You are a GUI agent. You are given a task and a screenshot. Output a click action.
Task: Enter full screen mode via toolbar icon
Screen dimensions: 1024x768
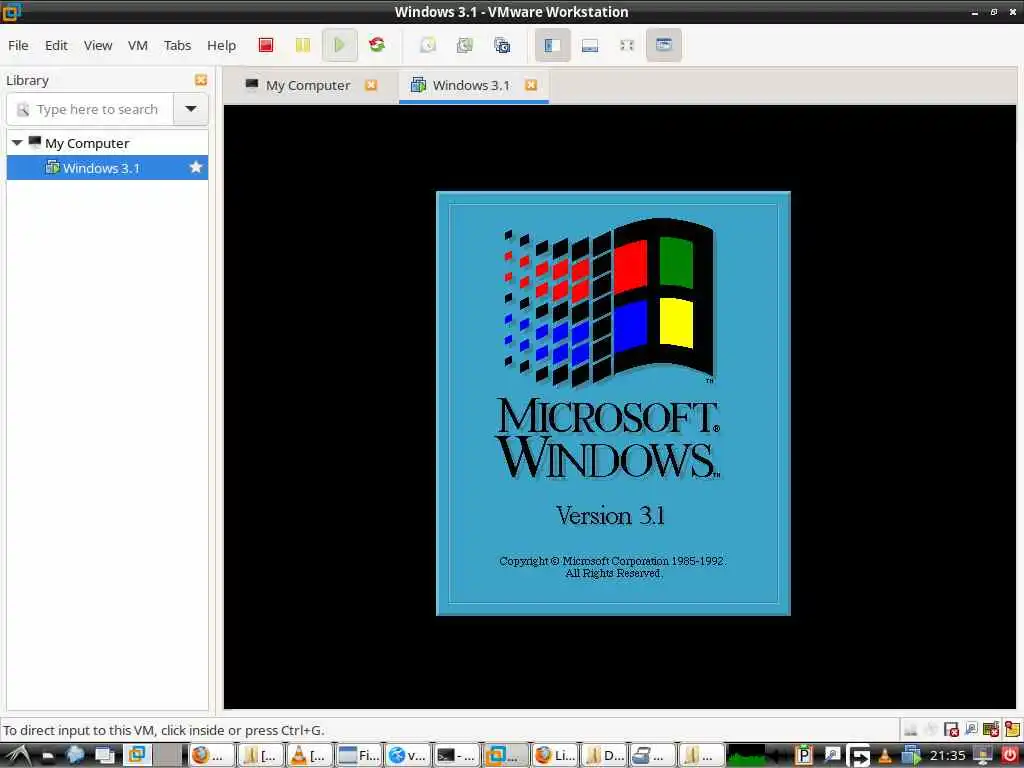pos(627,45)
